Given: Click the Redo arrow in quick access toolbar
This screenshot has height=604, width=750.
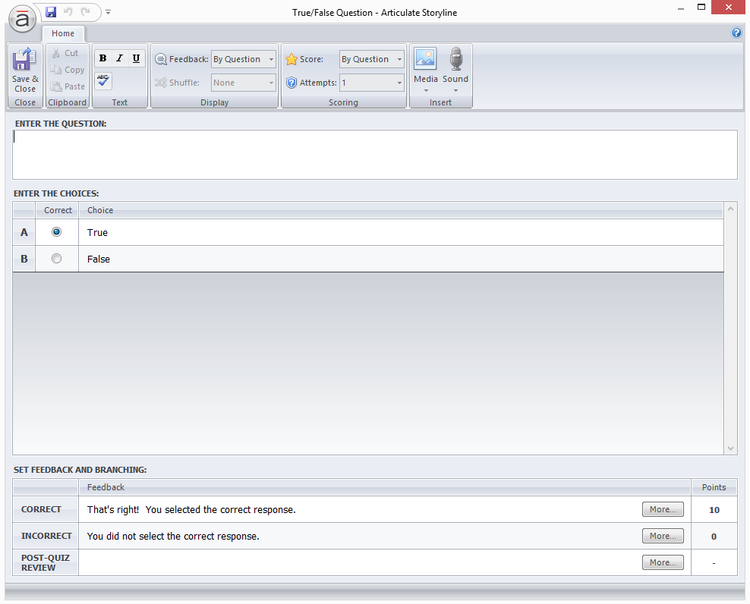Looking at the screenshot, I should 86,12.
